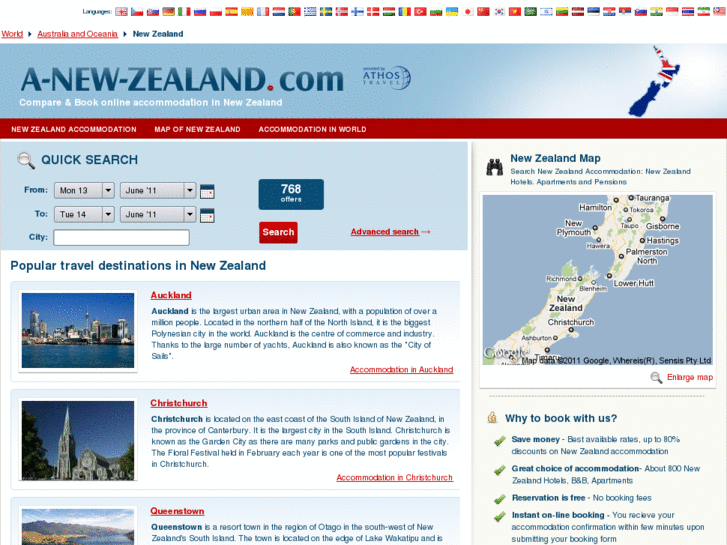727x545 pixels.
Task: Click the Enlarge map link
Action: [x=690, y=378]
